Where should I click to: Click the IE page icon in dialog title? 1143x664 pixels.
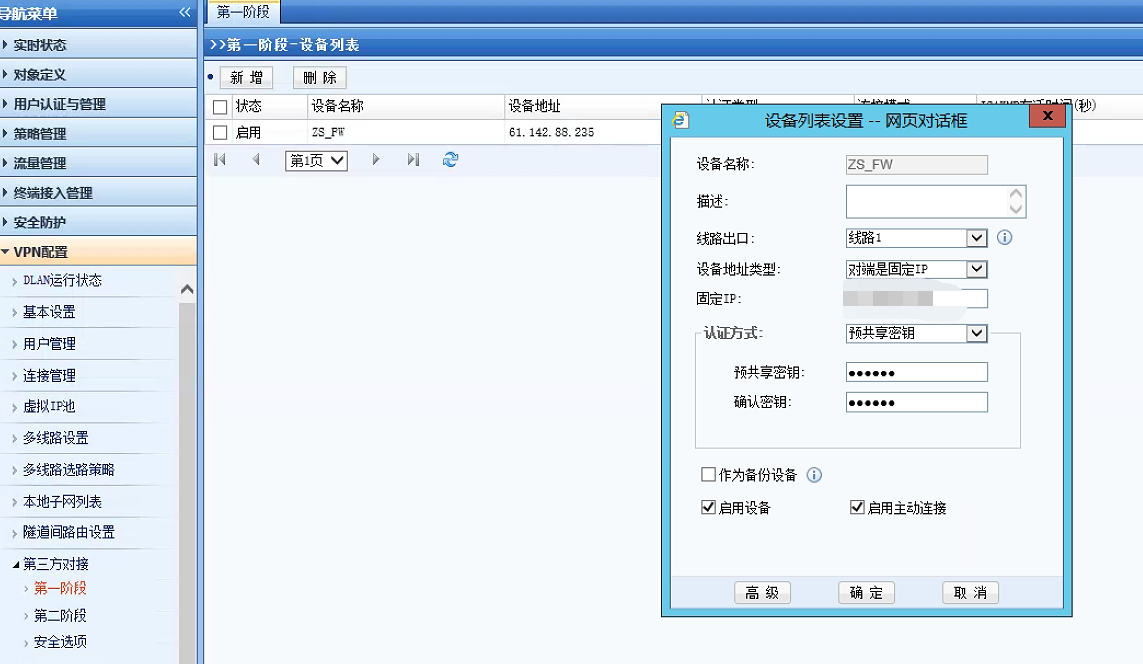click(681, 120)
